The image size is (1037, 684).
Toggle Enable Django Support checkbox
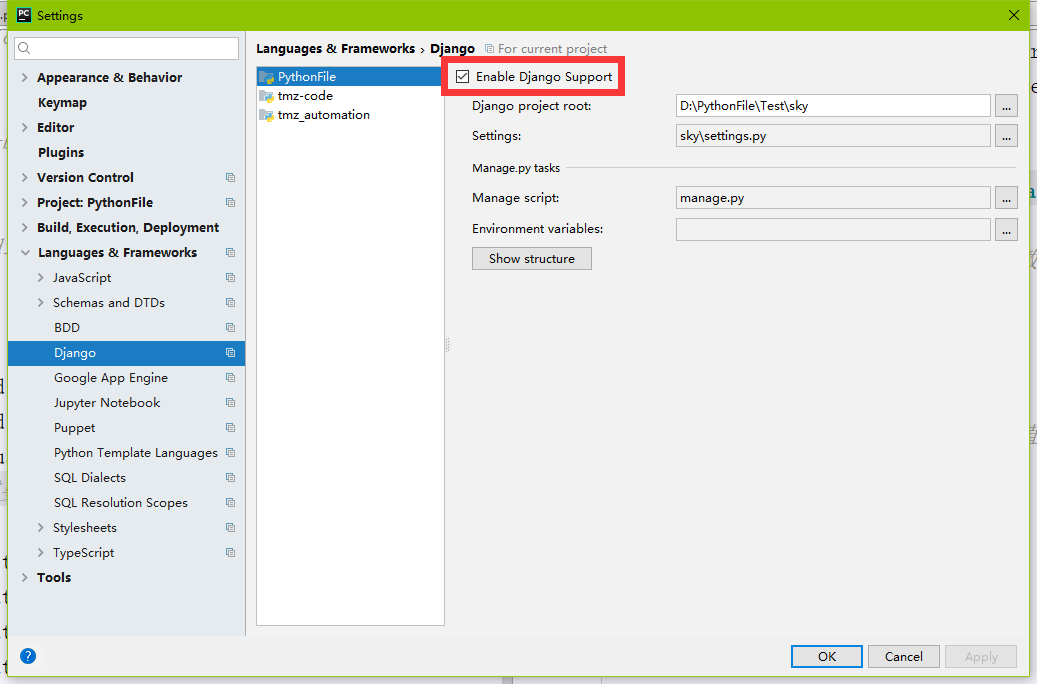[x=462, y=77]
